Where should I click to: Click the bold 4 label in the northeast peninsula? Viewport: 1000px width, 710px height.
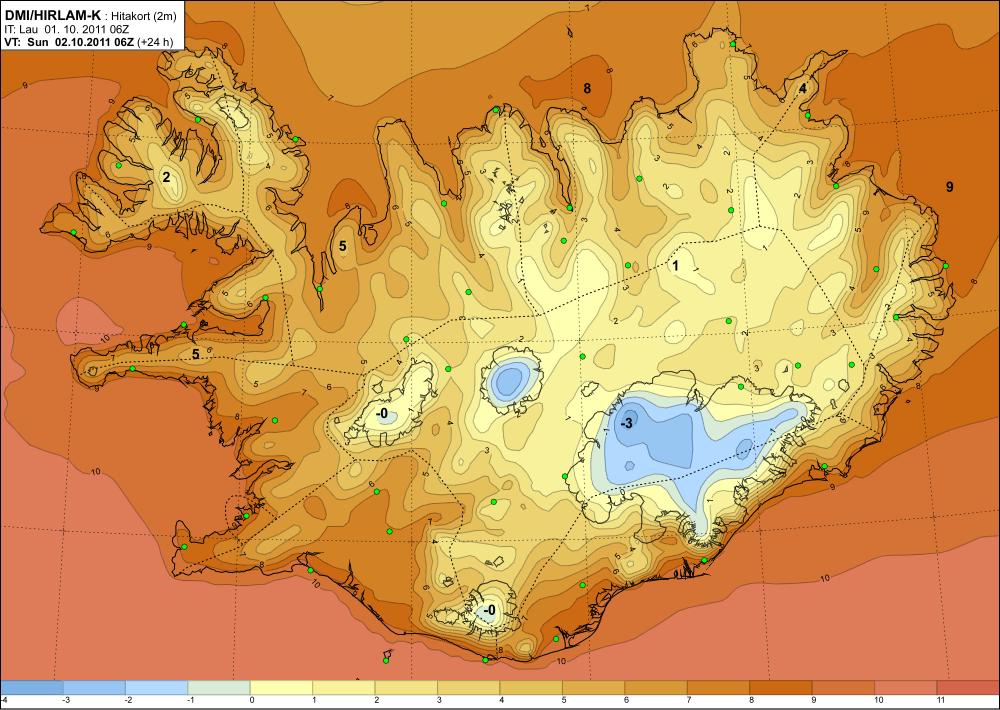[x=802, y=88]
